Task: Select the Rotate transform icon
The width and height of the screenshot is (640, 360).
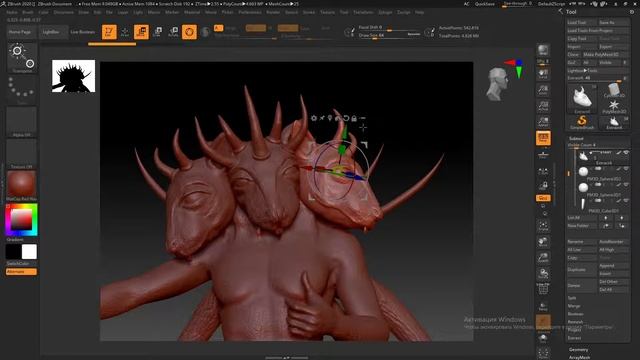Action: pos(173,32)
